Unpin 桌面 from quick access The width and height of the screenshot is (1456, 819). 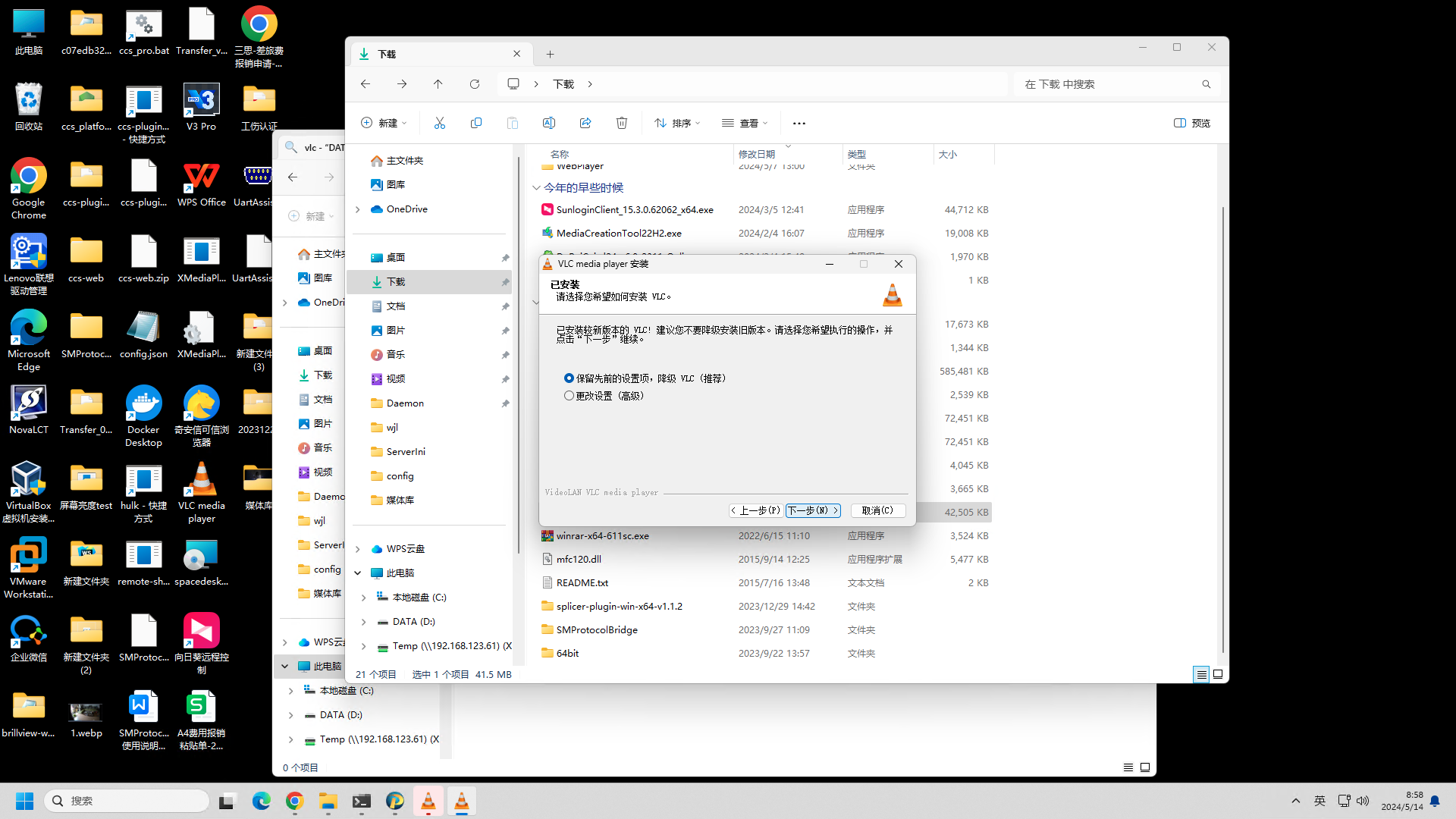tap(505, 258)
